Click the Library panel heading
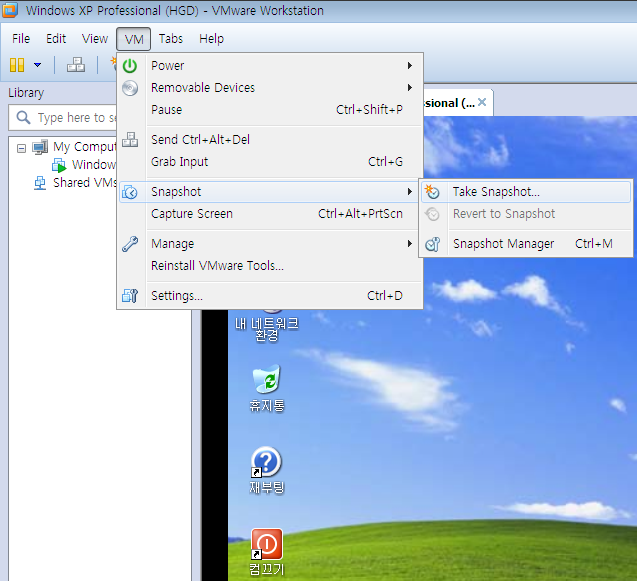This screenshot has width=637, height=581. coord(26,93)
